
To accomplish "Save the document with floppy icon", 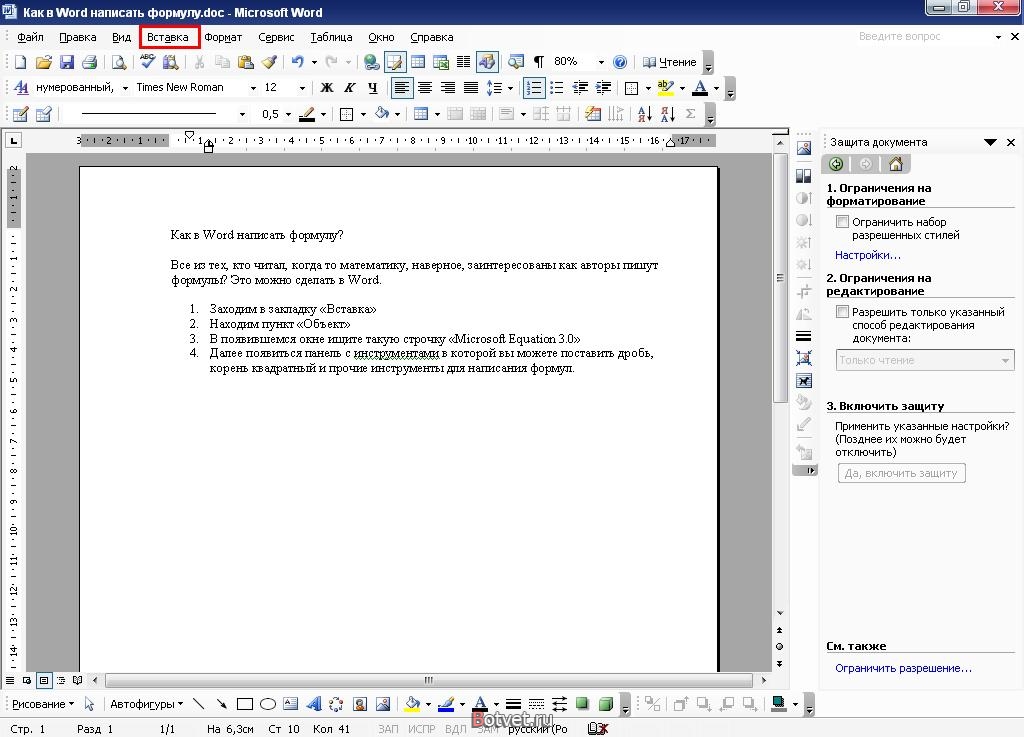I will (67, 62).
